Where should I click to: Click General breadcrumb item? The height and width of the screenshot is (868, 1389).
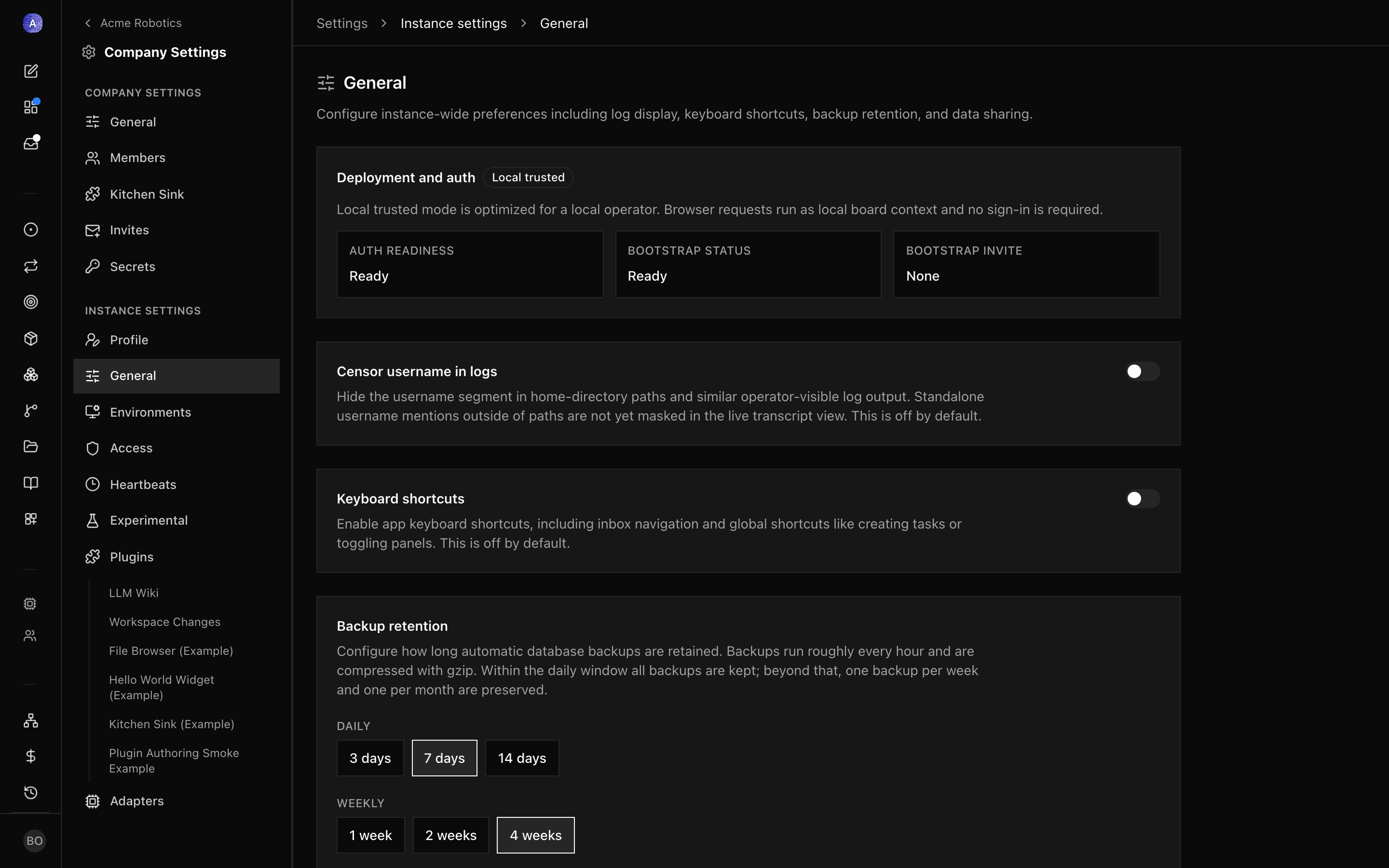(x=564, y=24)
